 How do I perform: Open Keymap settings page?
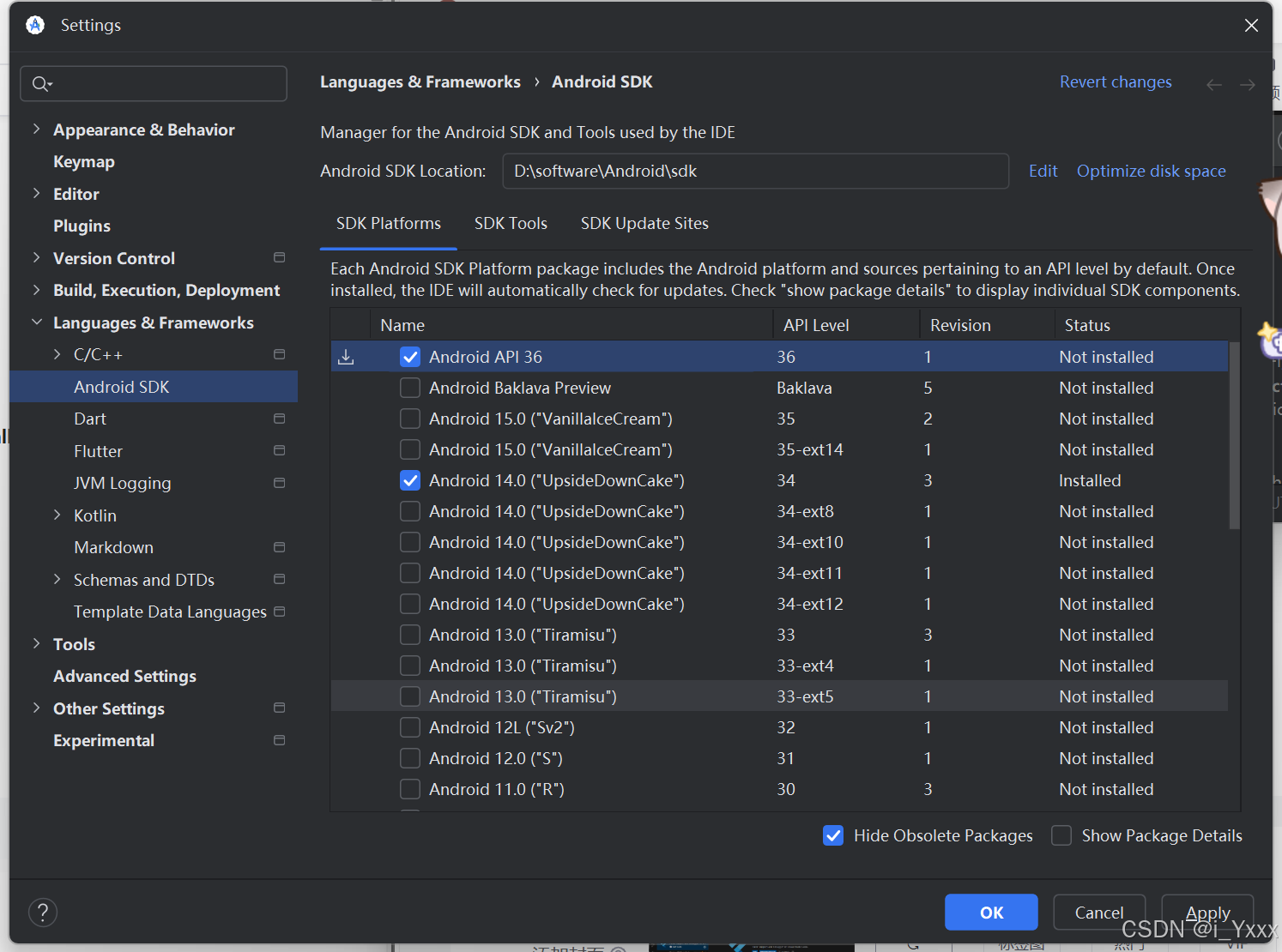84,161
